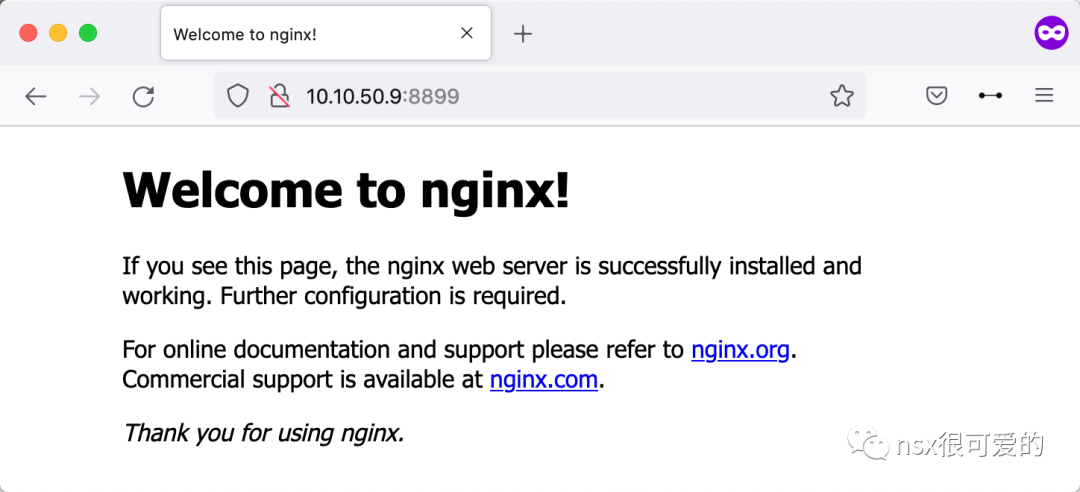Screen dimensions: 1080x492
Task: Open the nginx.org link
Action: tap(740, 350)
